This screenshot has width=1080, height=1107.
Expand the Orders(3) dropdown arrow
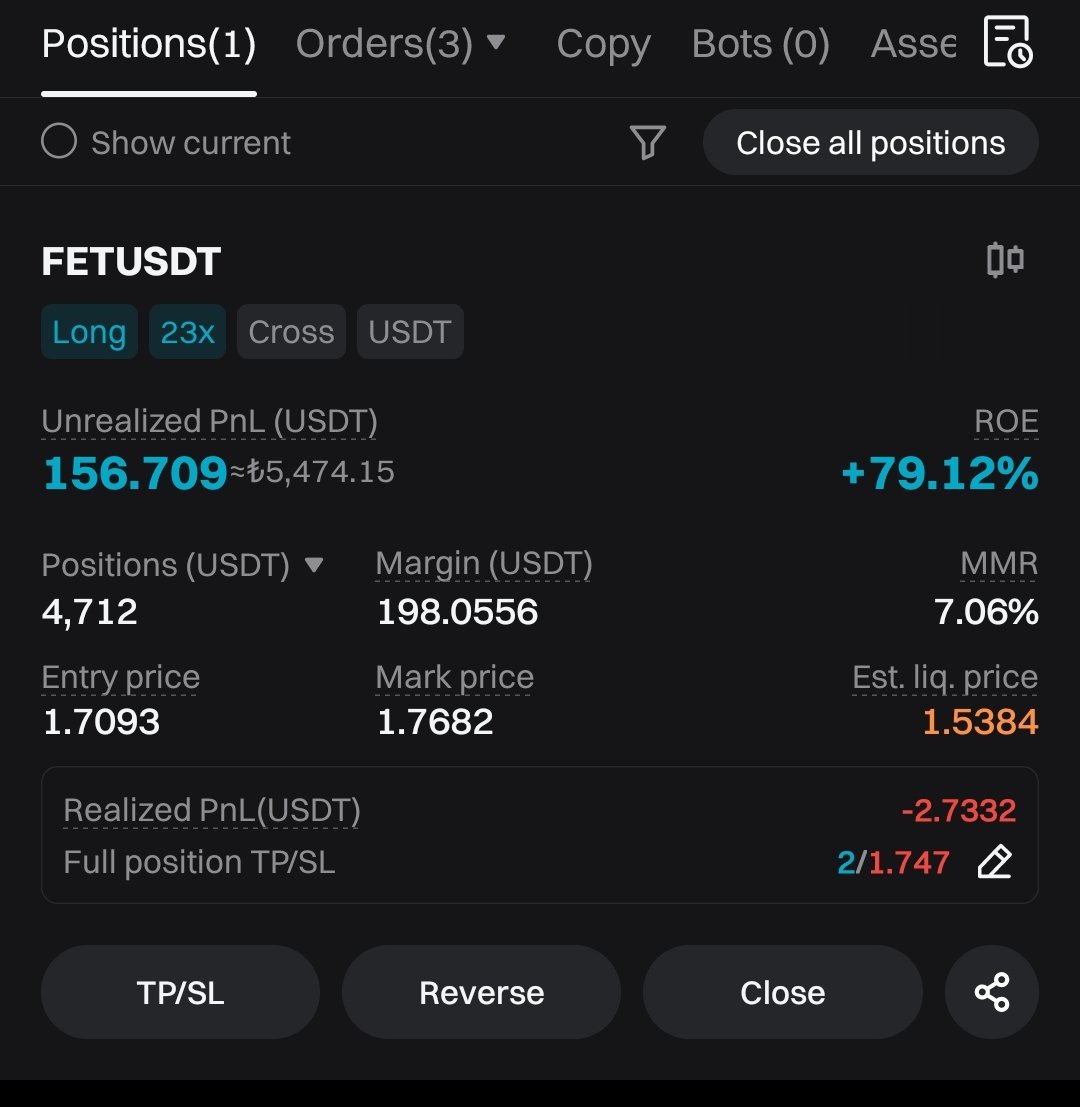[496, 42]
